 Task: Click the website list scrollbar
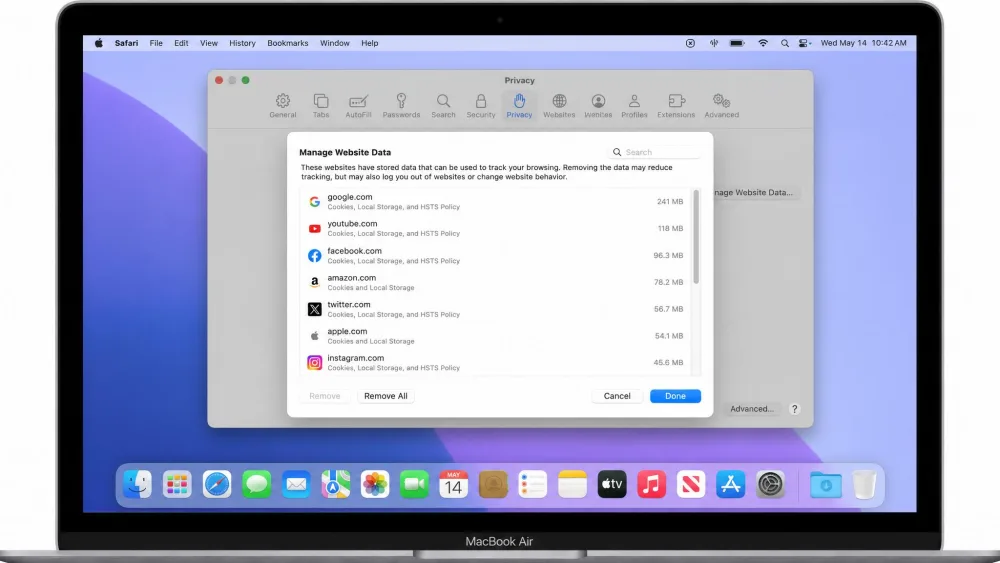click(x=696, y=237)
